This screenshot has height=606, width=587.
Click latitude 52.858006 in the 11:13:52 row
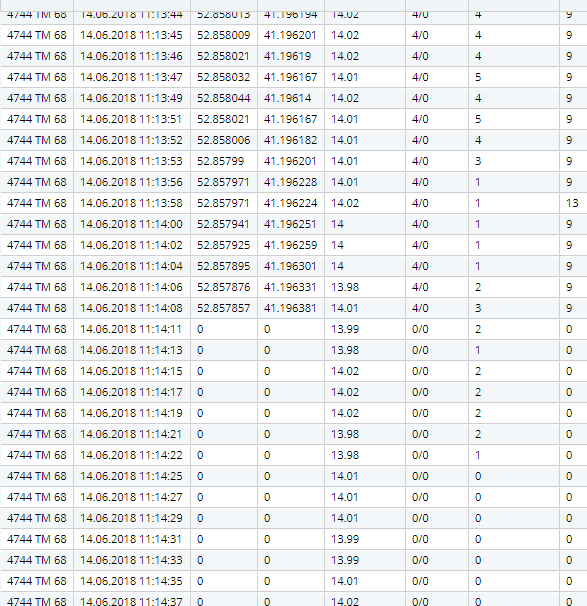223,140
